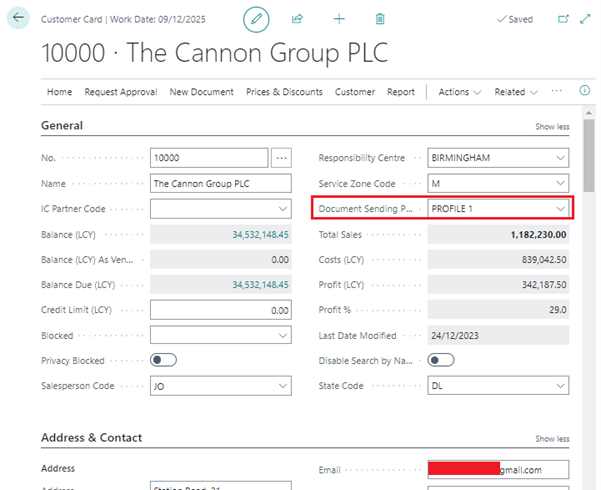Image resolution: width=601 pixels, height=490 pixels.
Task: Open the Home menu
Action: 59,92
